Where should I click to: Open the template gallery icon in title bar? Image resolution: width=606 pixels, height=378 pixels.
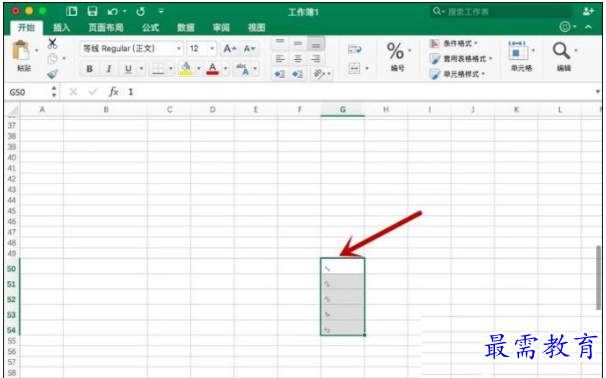click(71, 11)
